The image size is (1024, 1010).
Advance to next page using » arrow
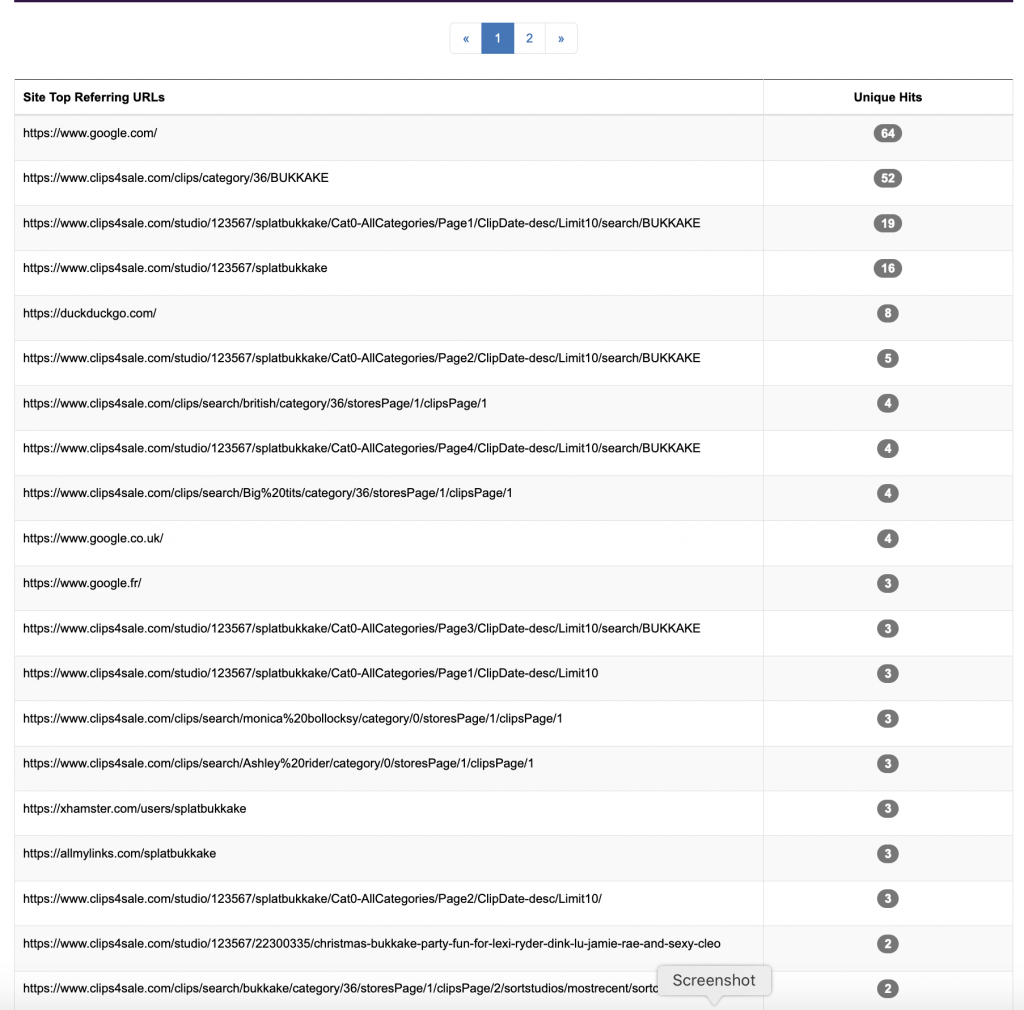tap(561, 39)
